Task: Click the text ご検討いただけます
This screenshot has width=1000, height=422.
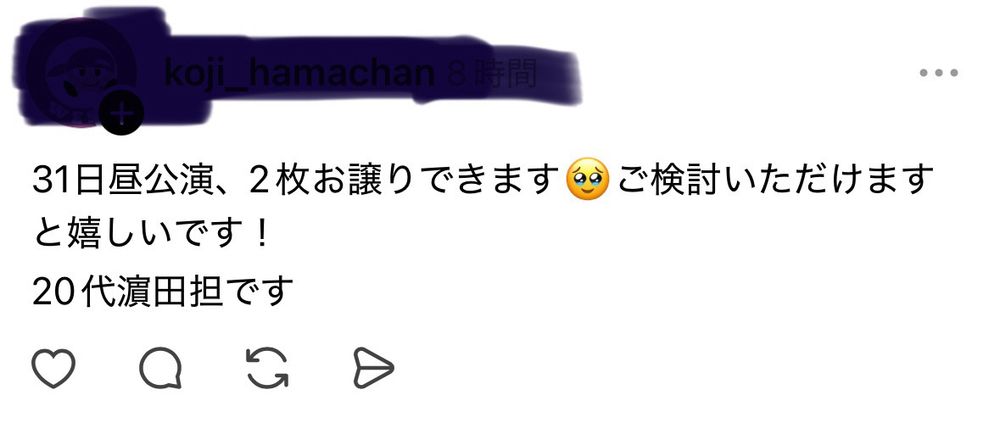Action: 774,180
